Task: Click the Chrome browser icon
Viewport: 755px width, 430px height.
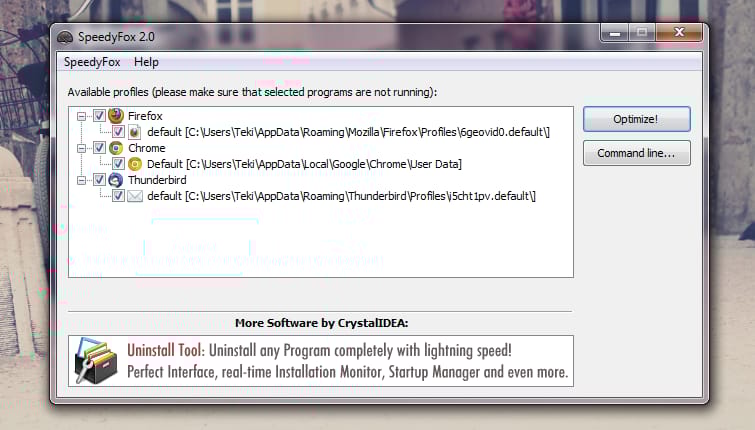Action: (x=116, y=148)
